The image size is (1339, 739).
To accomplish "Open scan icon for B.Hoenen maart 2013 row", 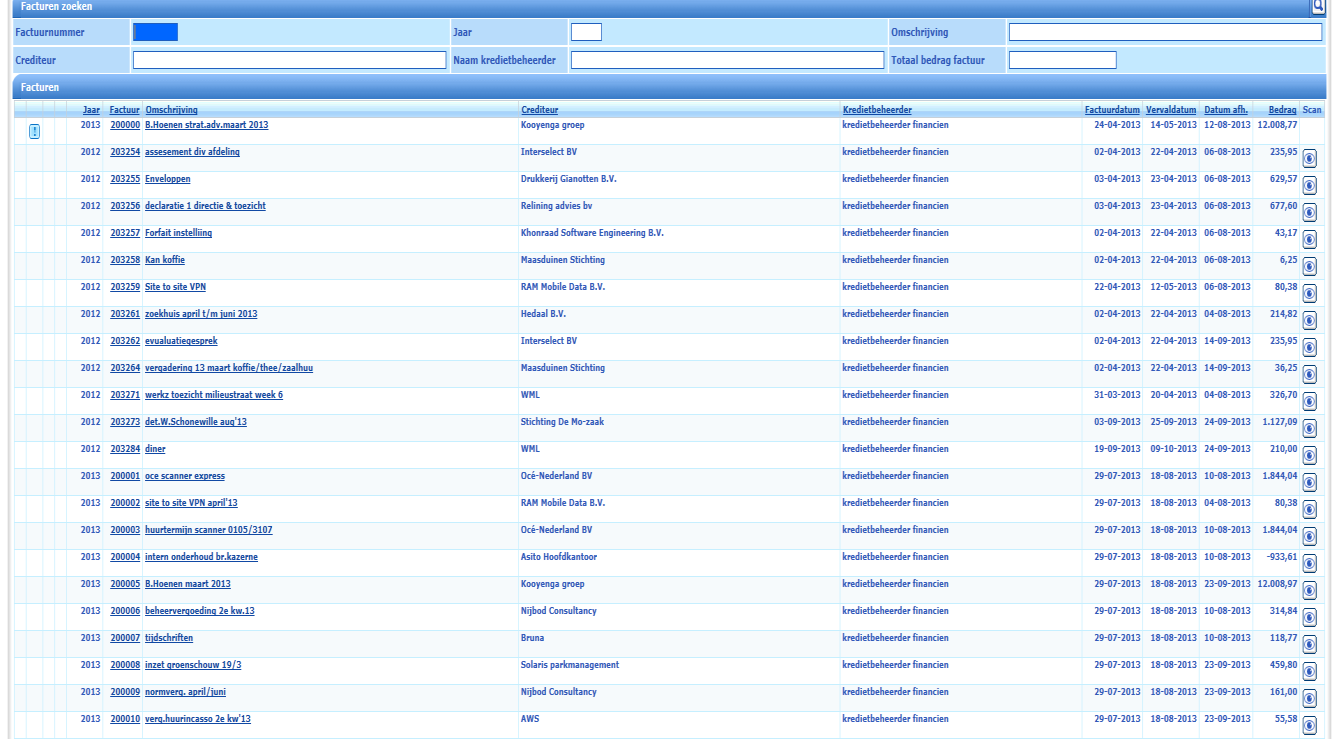I will (x=1309, y=590).
